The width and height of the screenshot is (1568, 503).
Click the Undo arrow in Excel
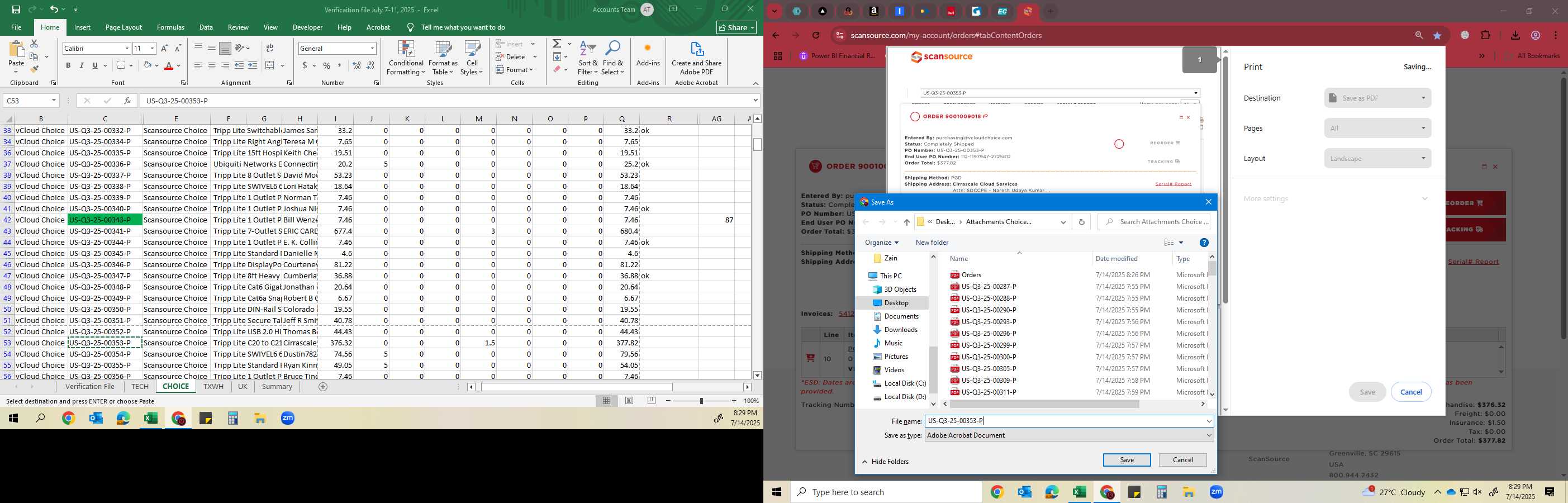(x=54, y=10)
